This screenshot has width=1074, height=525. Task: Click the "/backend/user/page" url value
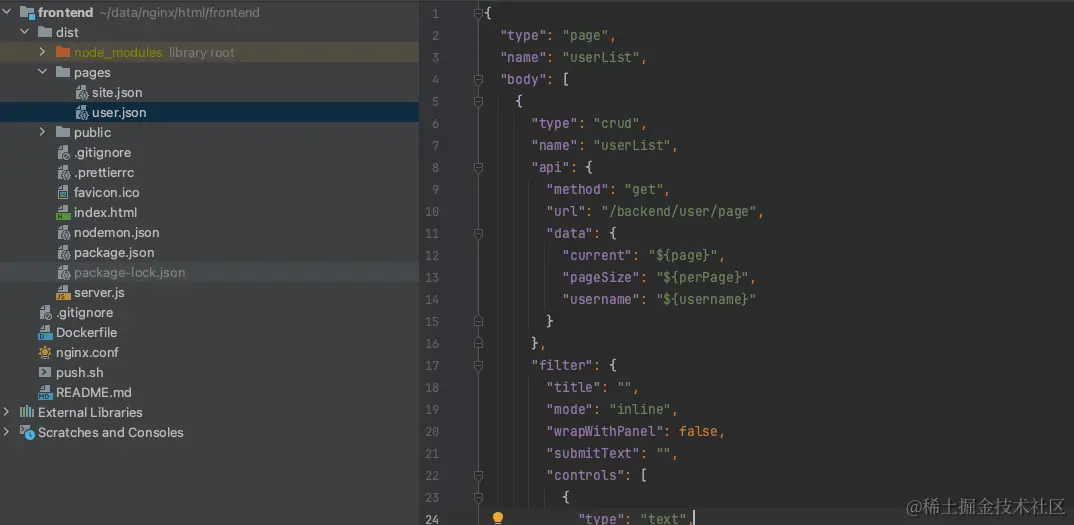tap(678, 211)
